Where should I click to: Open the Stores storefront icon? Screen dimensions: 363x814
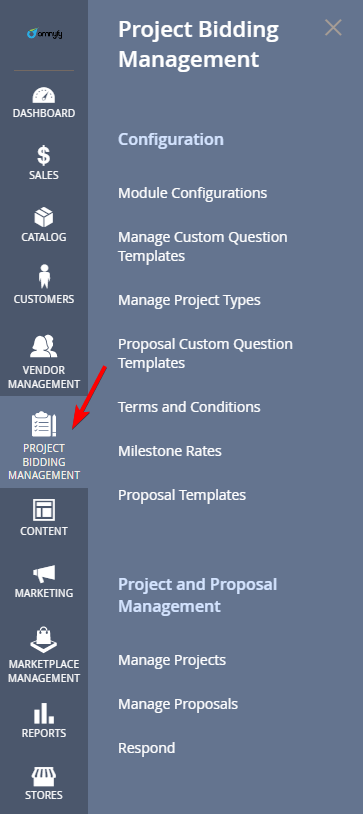coord(44,776)
